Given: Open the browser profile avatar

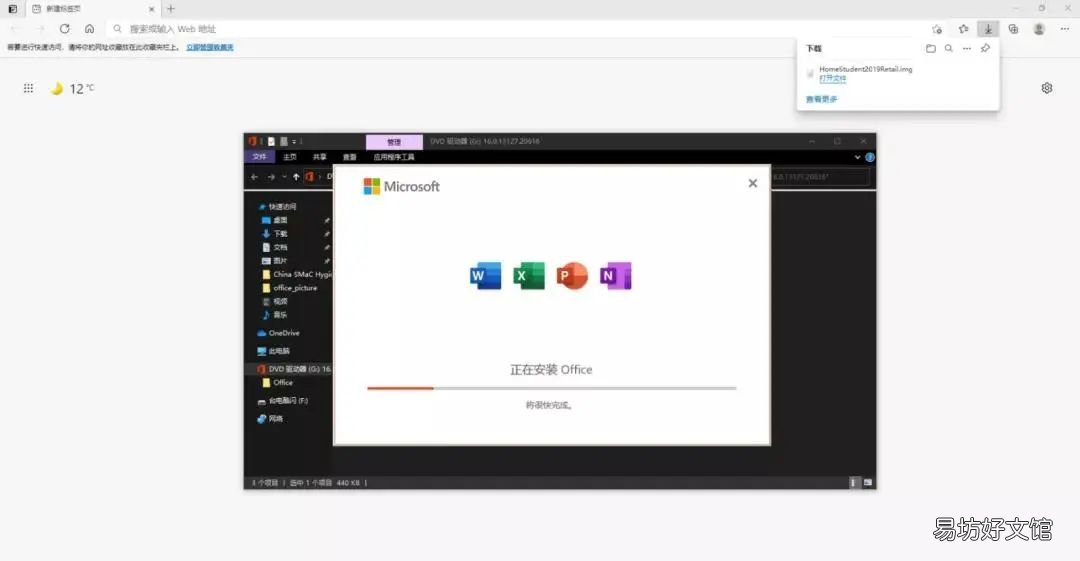Looking at the screenshot, I should pos(1039,29).
